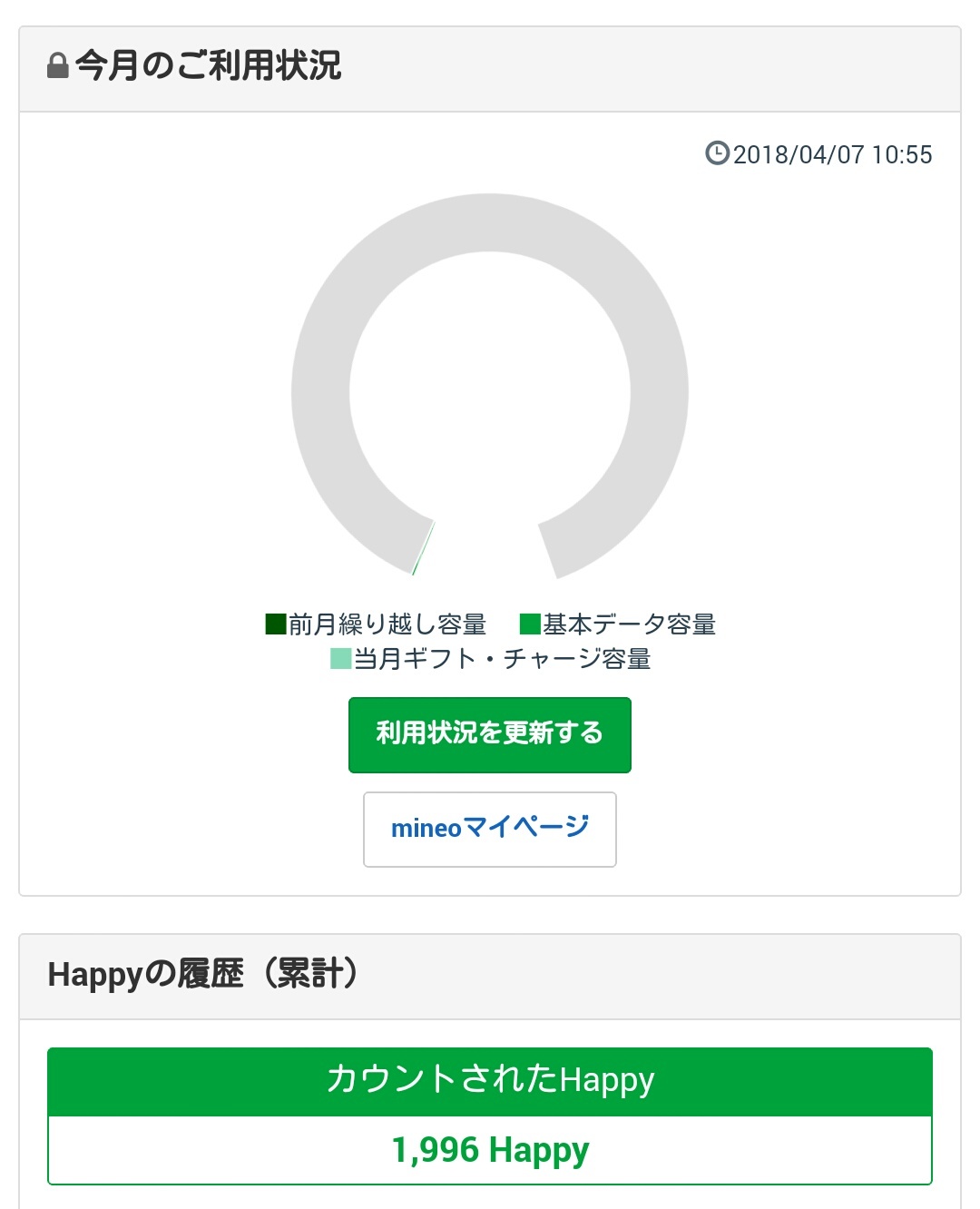Click the open gap at the ring's bottom

(485, 554)
